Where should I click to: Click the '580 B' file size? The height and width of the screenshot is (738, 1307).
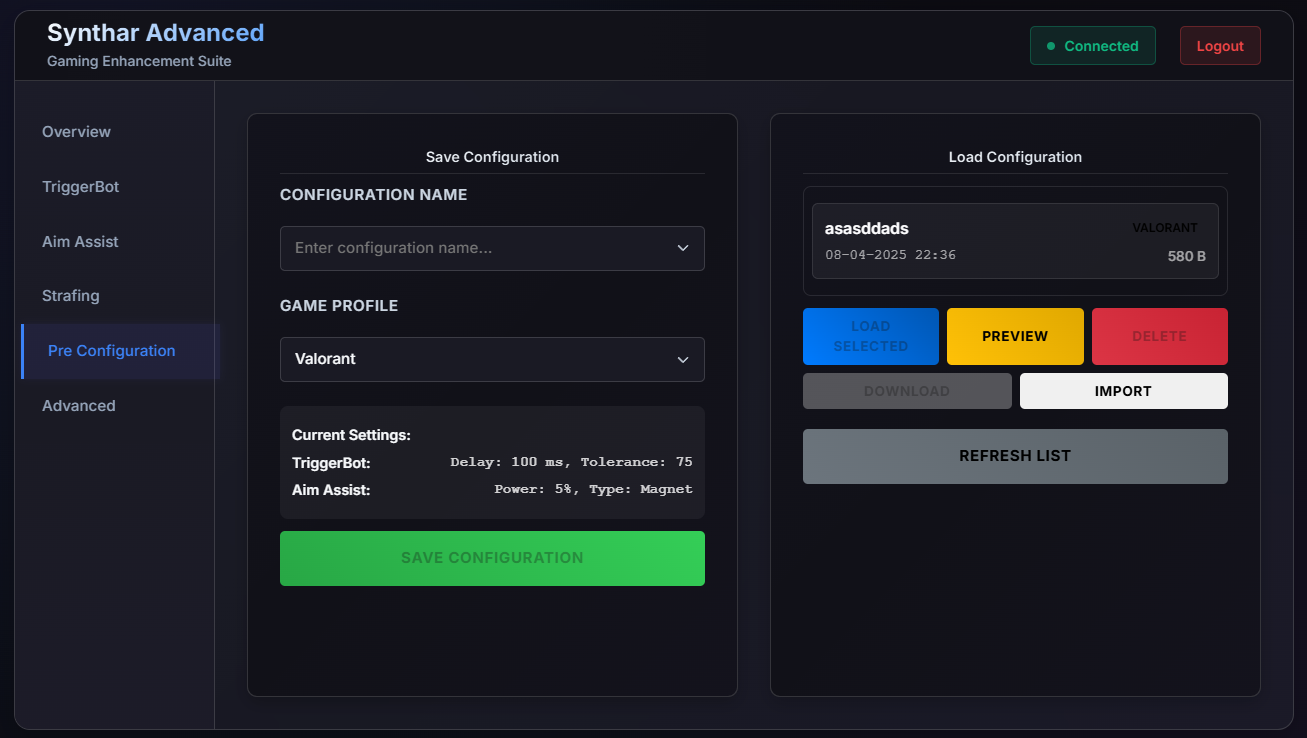(1187, 256)
